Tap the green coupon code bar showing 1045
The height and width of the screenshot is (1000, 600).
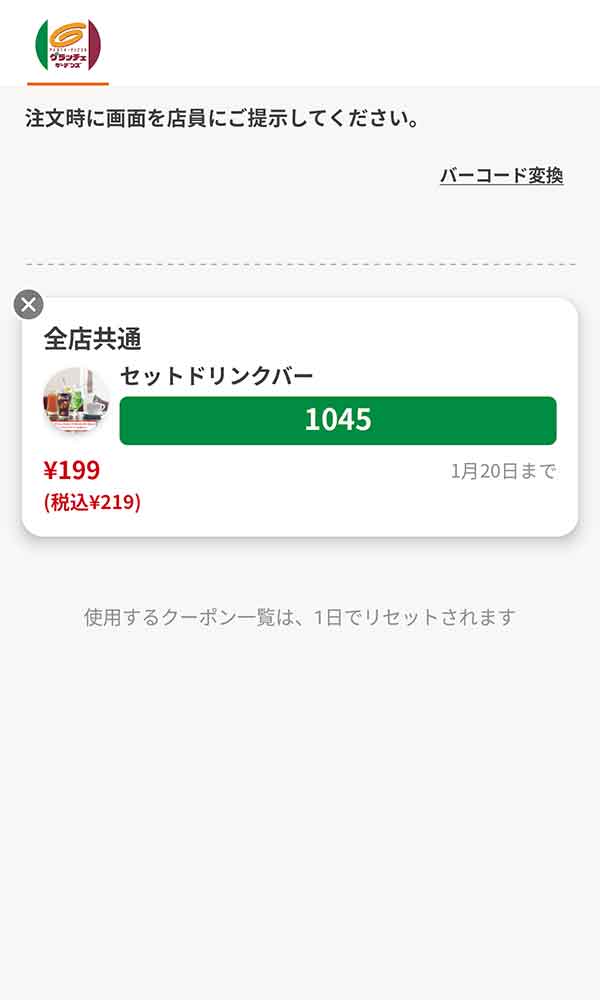337,421
